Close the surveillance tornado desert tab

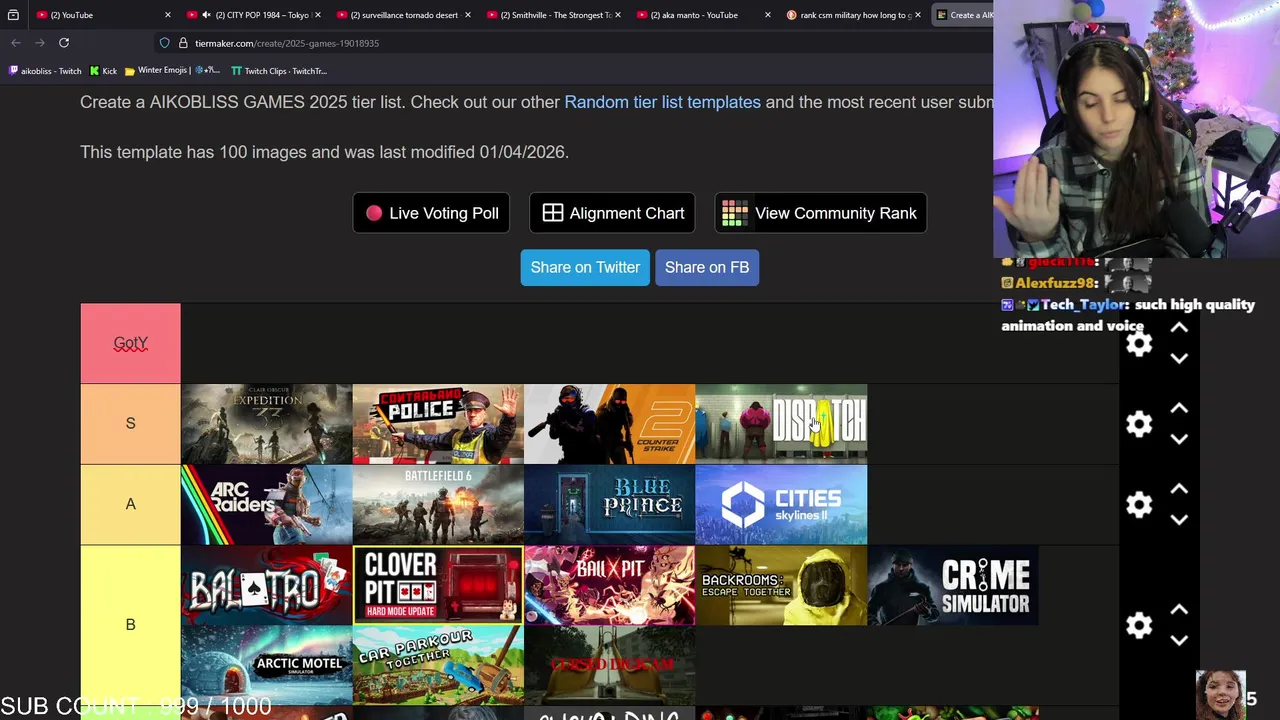(468, 15)
